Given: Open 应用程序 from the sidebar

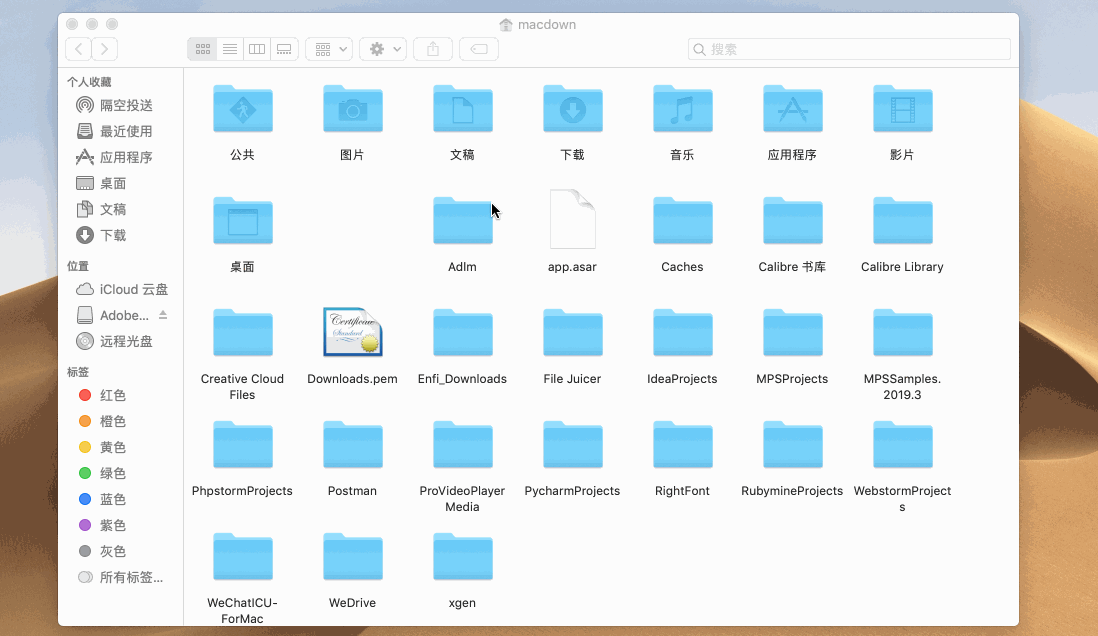Looking at the screenshot, I should tap(113, 157).
